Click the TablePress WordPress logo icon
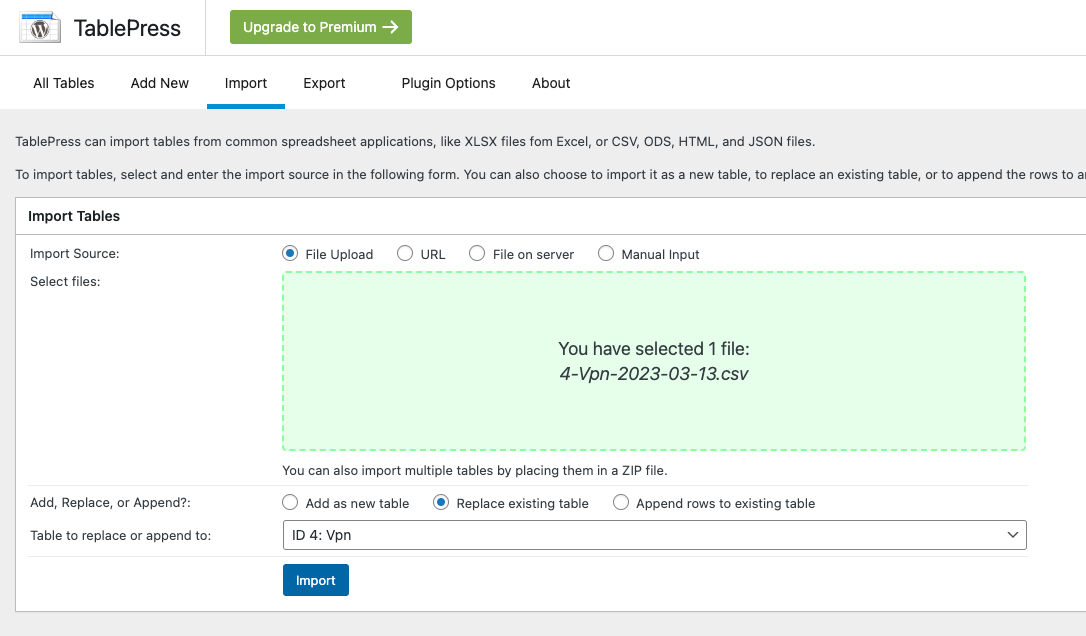1086x636 pixels. [x=40, y=28]
